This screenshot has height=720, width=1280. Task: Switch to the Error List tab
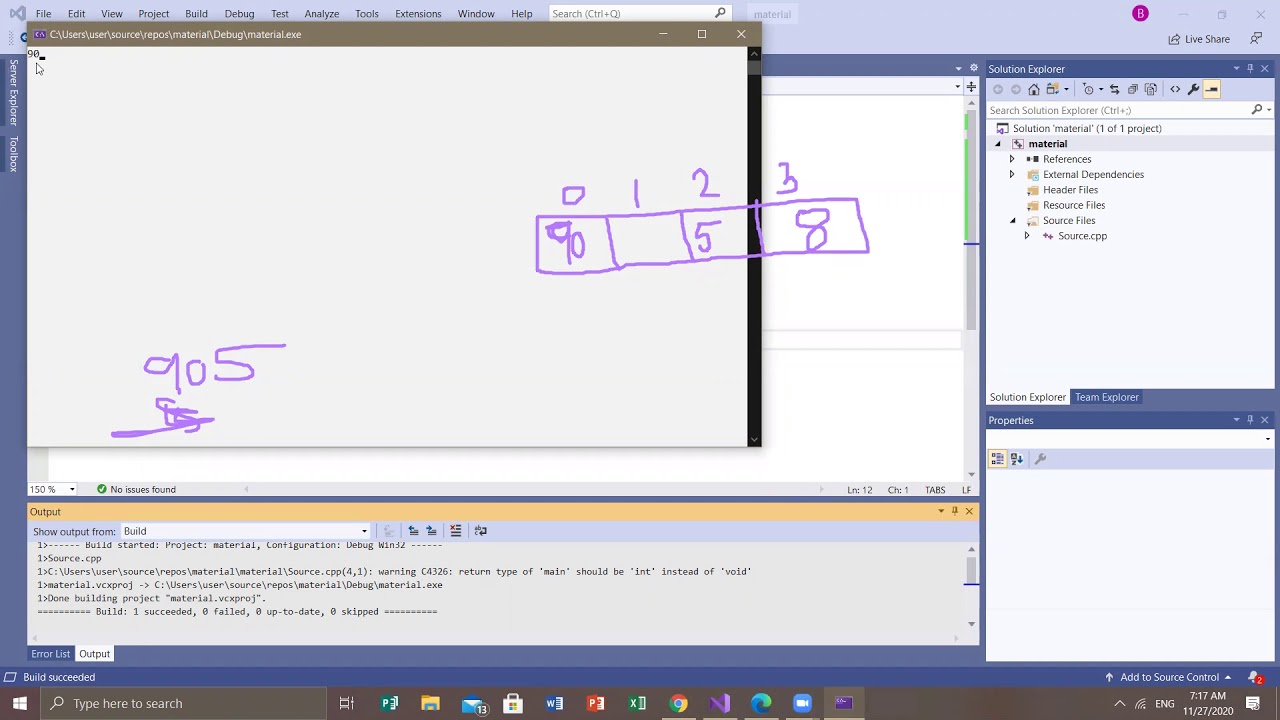point(50,654)
